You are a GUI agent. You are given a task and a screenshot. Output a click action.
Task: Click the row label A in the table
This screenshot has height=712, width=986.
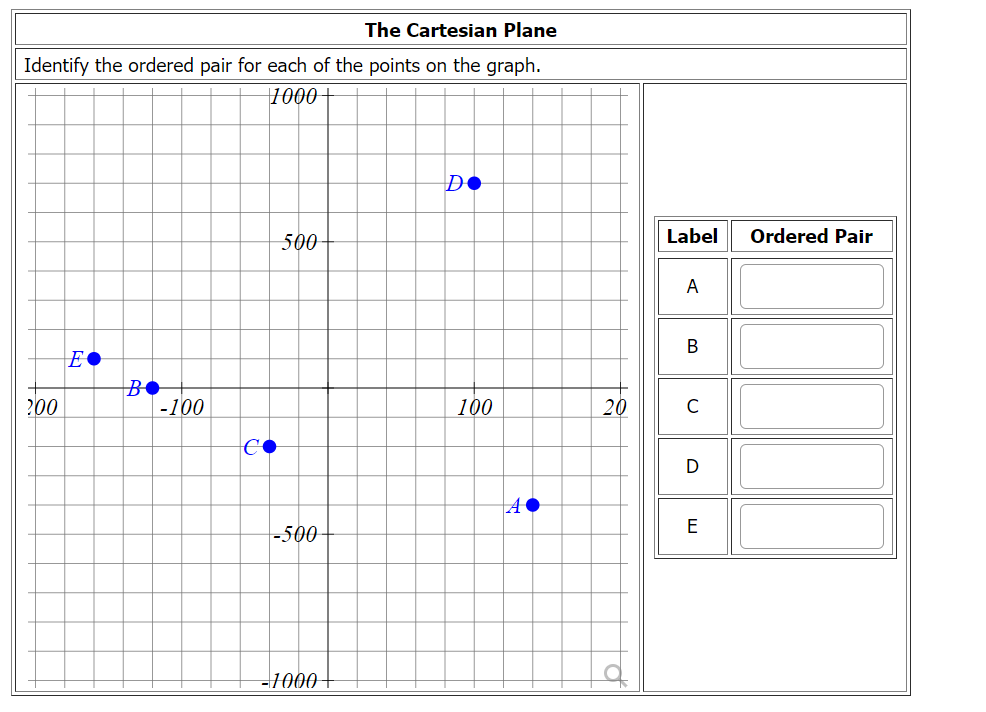point(692,286)
